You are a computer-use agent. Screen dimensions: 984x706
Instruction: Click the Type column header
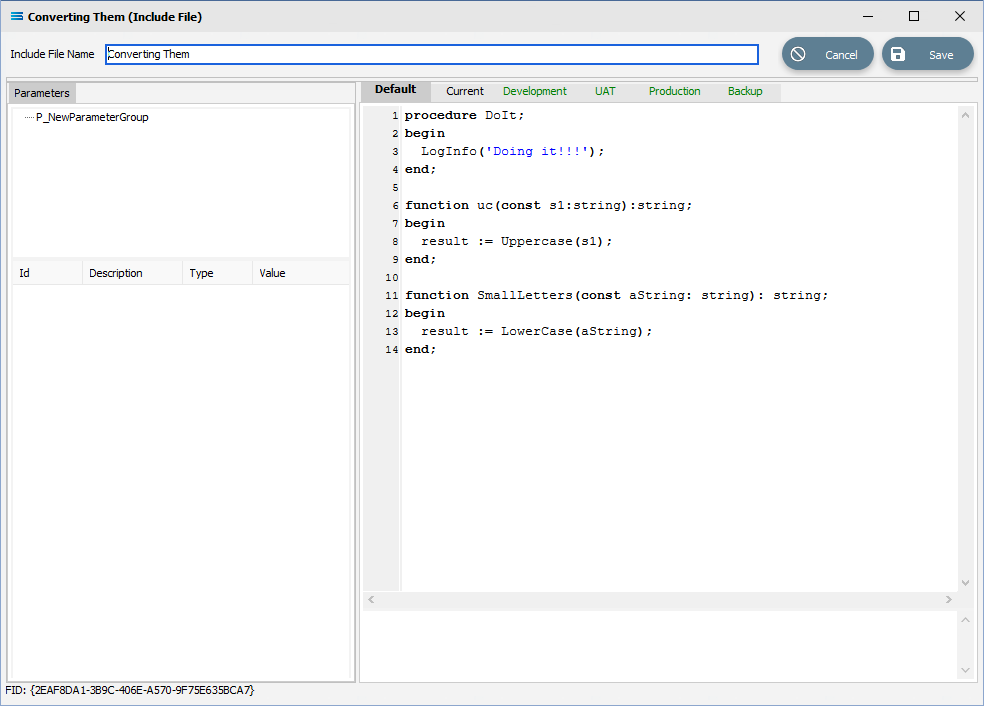217,273
